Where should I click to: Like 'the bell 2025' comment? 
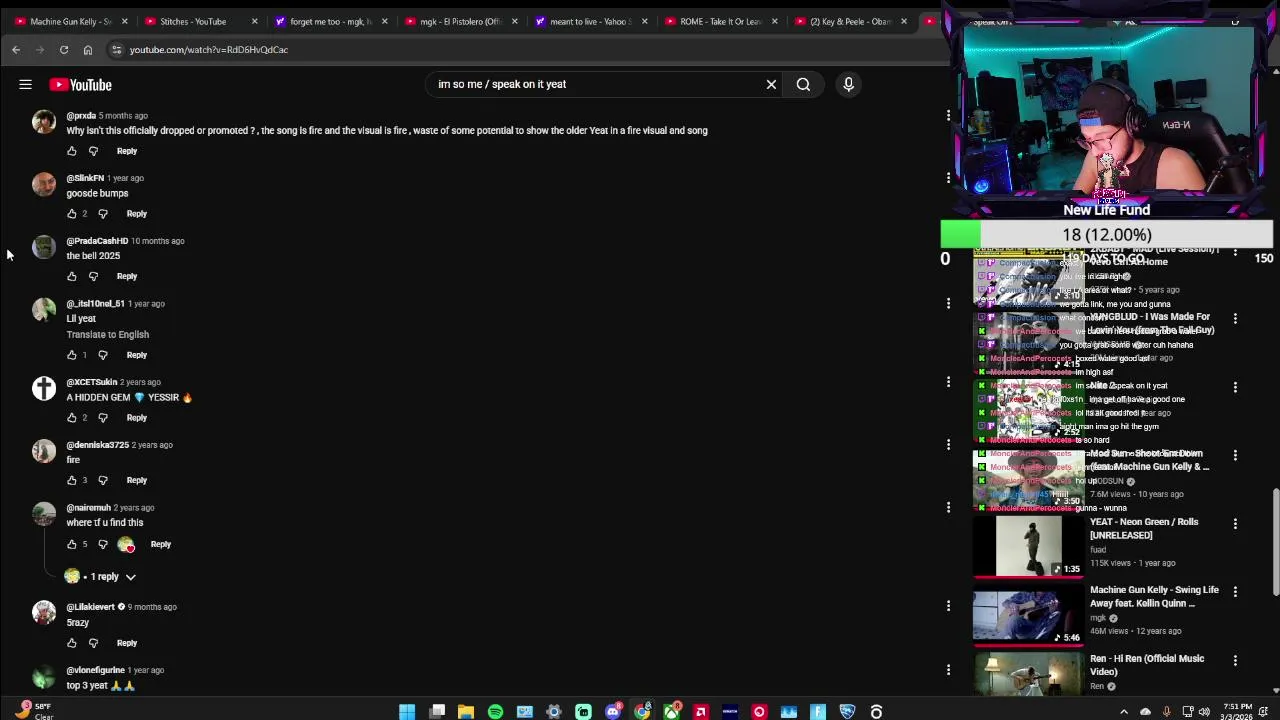[x=71, y=276]
